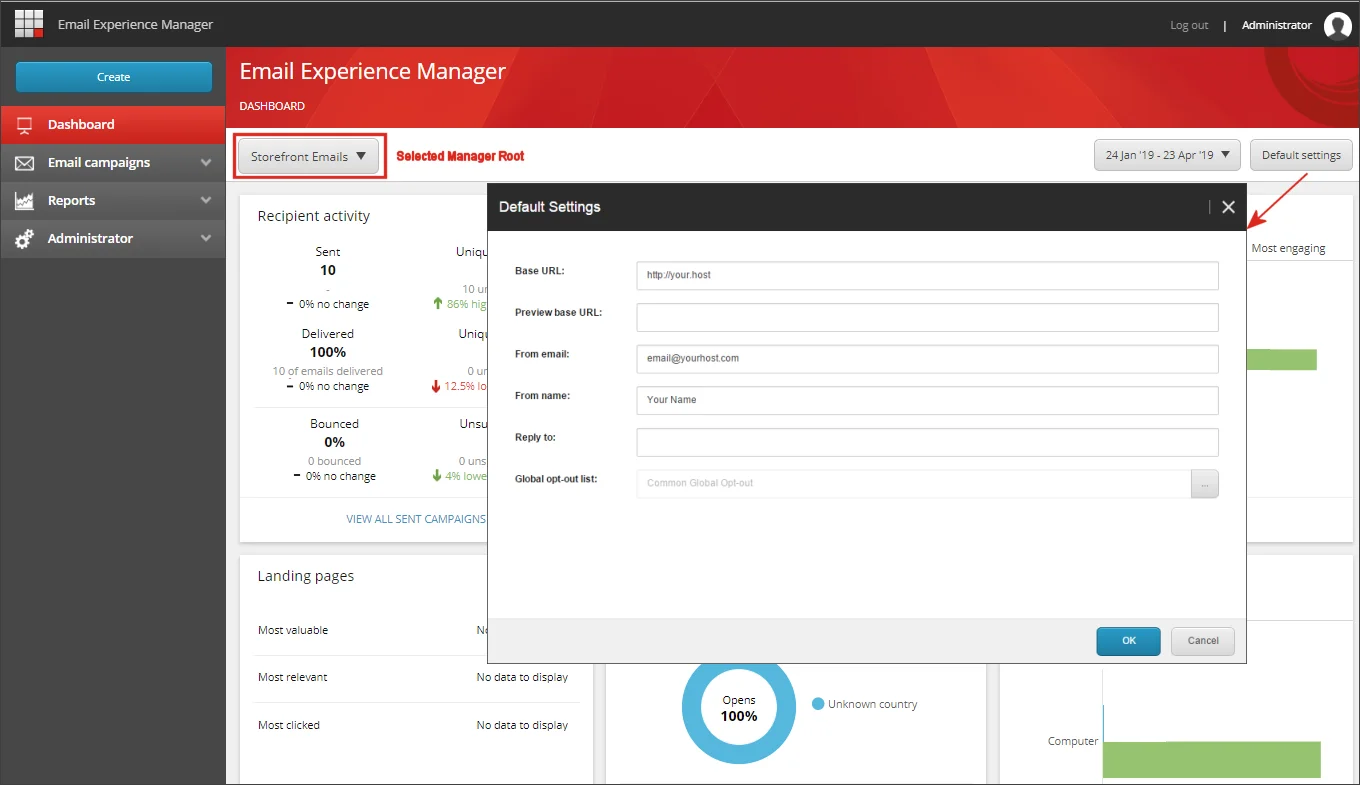Viewport: 1360px width, 785px height.
Task: Open the date range dropdown 24 Jan '19 - 23 Apr '19
Action: [x=1167, y=155]
